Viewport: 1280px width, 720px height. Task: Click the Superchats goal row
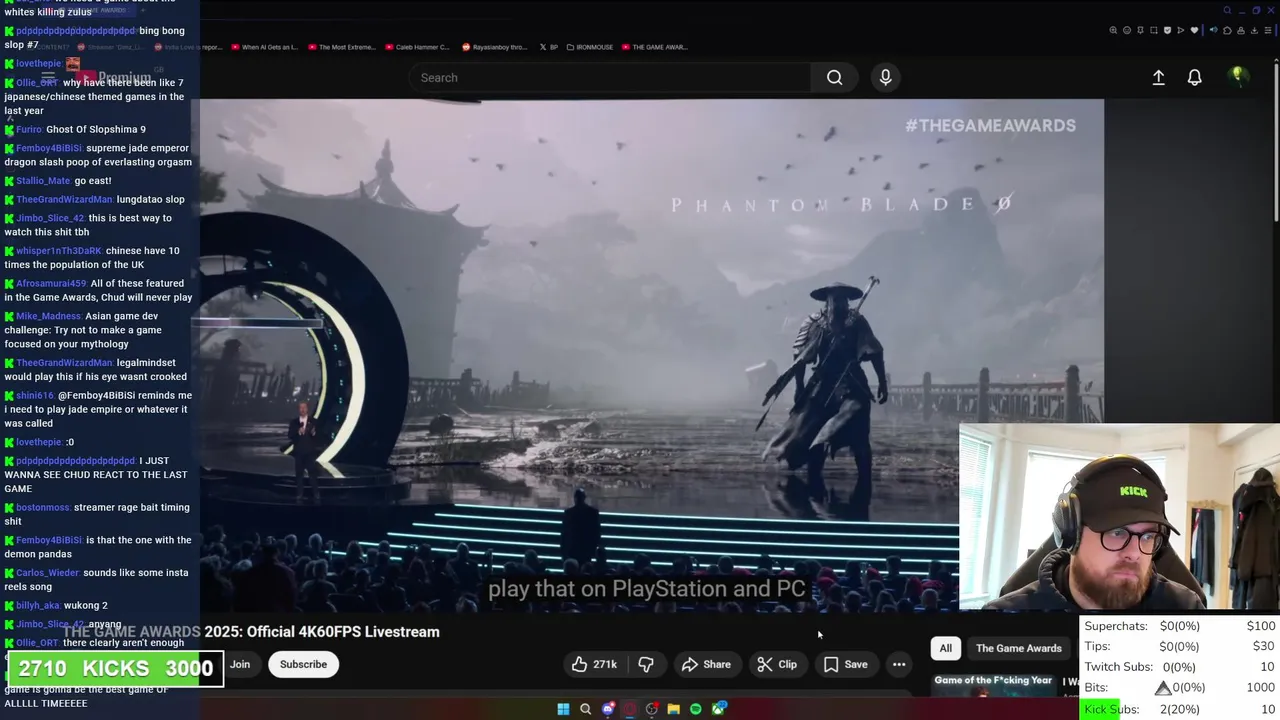coord(1180,626)
